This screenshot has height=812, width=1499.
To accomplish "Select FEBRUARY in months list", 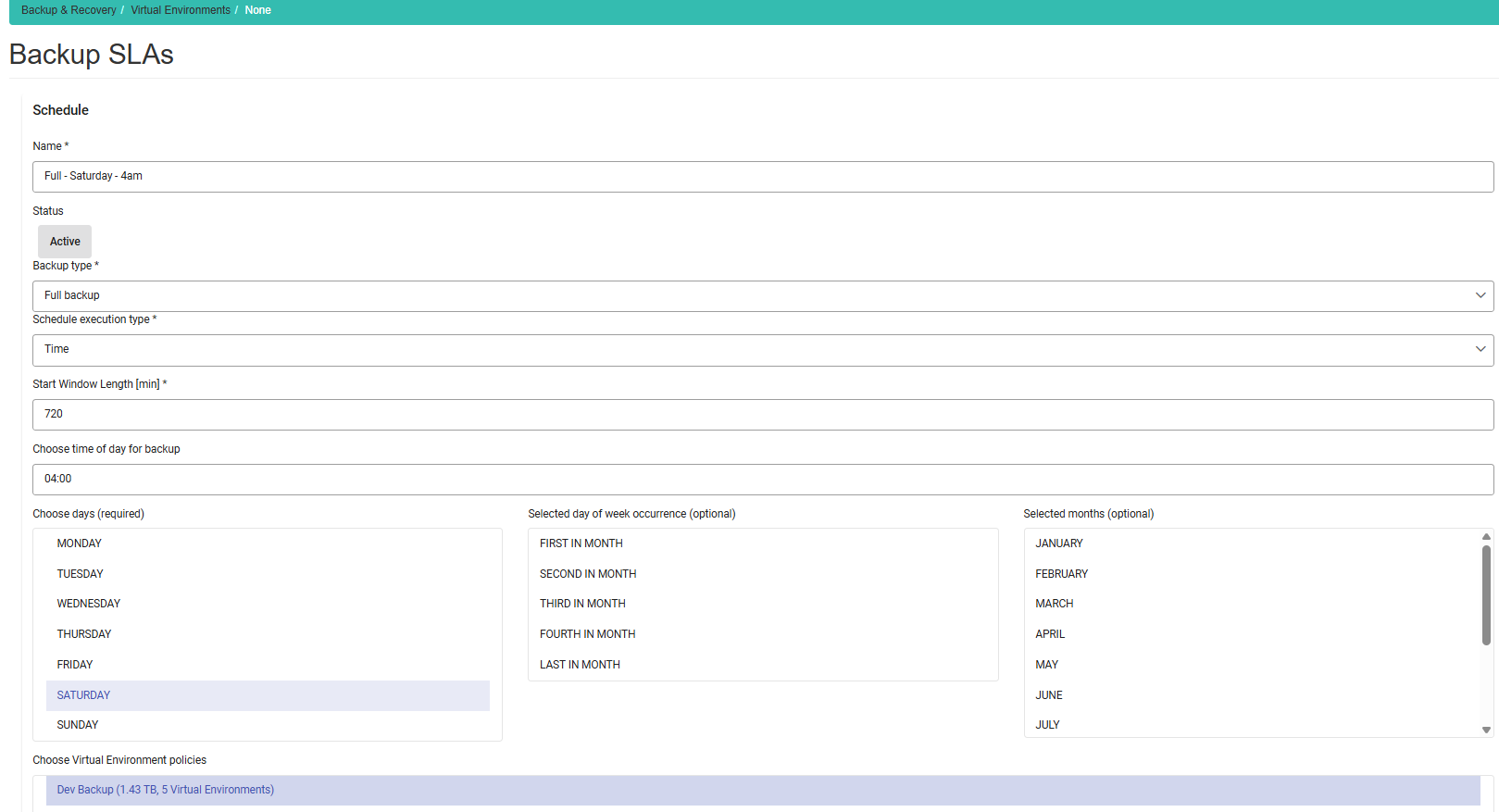I will point(1252,574).
